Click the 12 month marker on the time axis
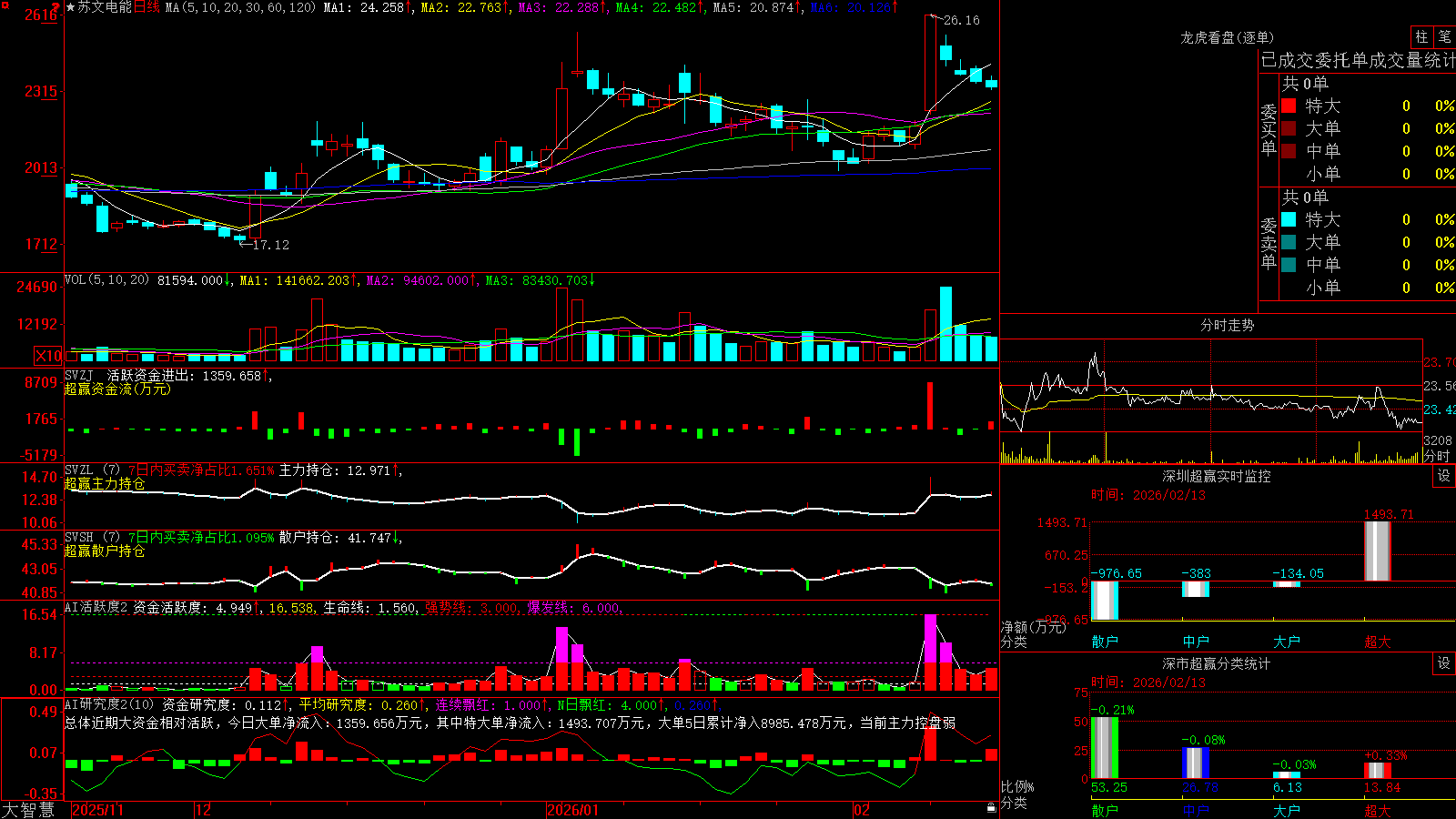Image resolution: width=1456 pixels, height=819 pixels. (x=204, y=810)
